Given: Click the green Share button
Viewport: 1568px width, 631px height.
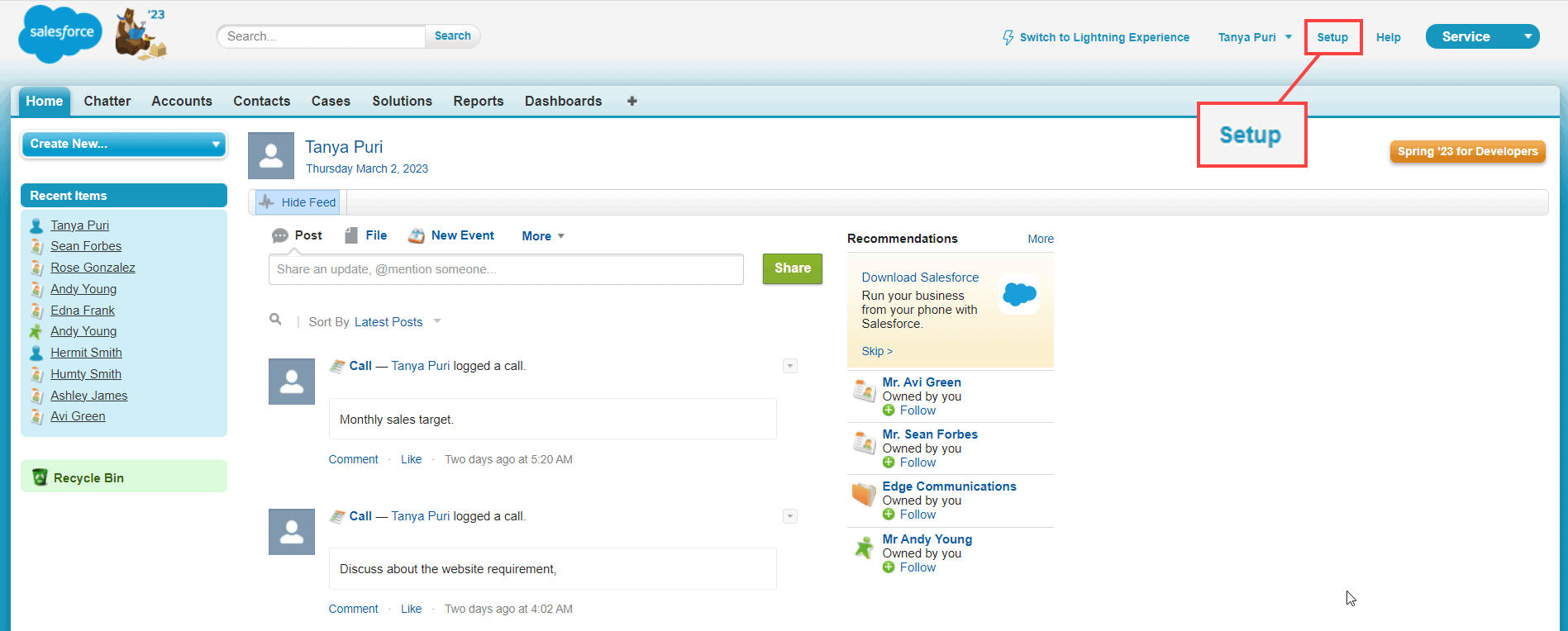Looking at the screenshot, I should [x=793, y=268].
